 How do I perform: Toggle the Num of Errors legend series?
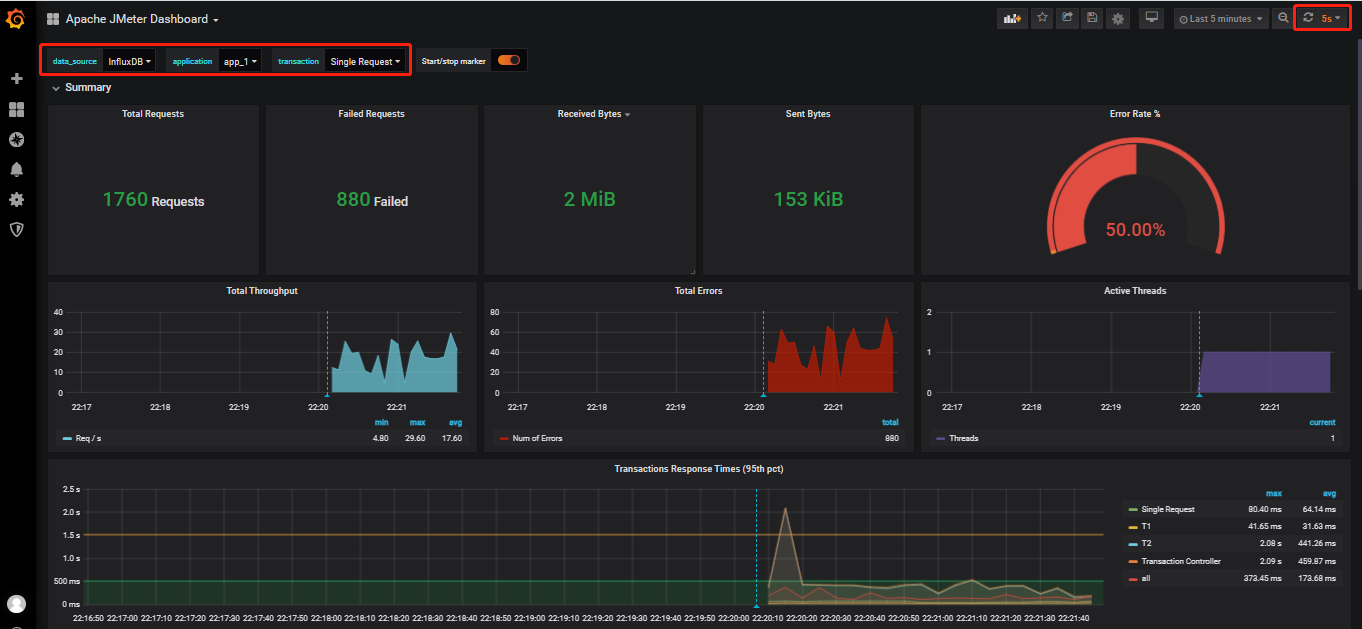coord(537,438)
